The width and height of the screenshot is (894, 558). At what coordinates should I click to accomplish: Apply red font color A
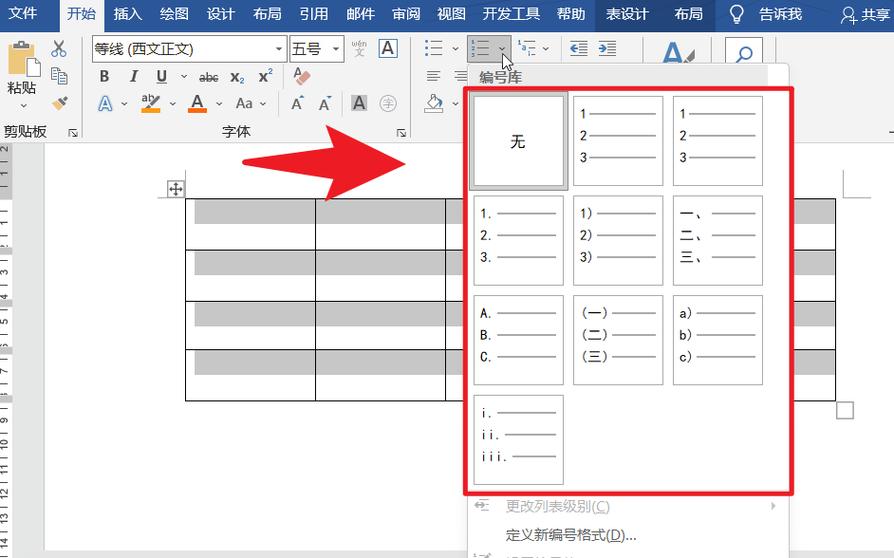[197, 103]
